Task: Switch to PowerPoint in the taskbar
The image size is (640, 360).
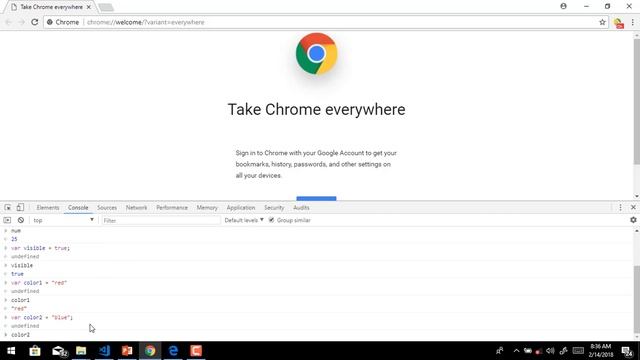Action: [x=127, y=351]
